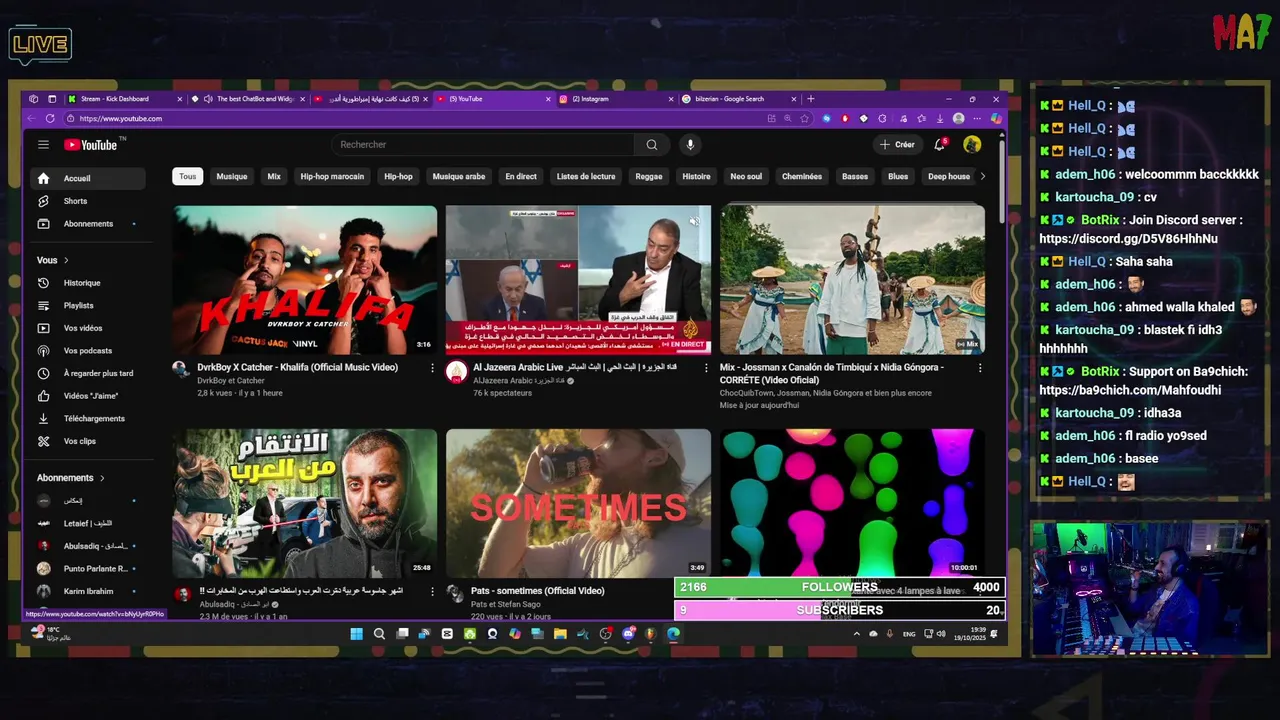Viewport: 1280px width, 720px height.
Task: Open the DvrkBoy et Catcher channel link
Action: tap(231, 381)
